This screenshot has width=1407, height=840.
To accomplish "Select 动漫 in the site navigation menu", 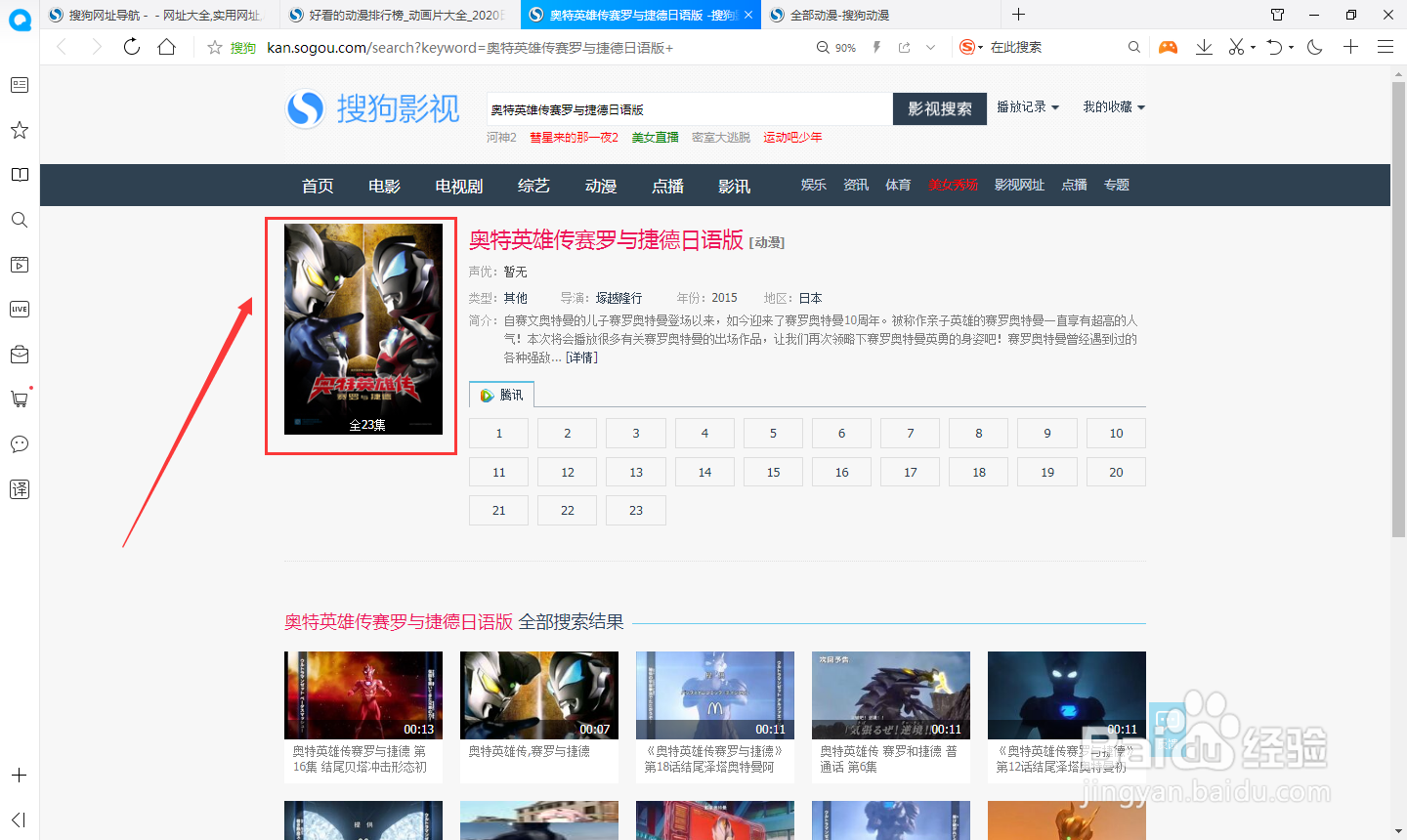I will point(599,185).
